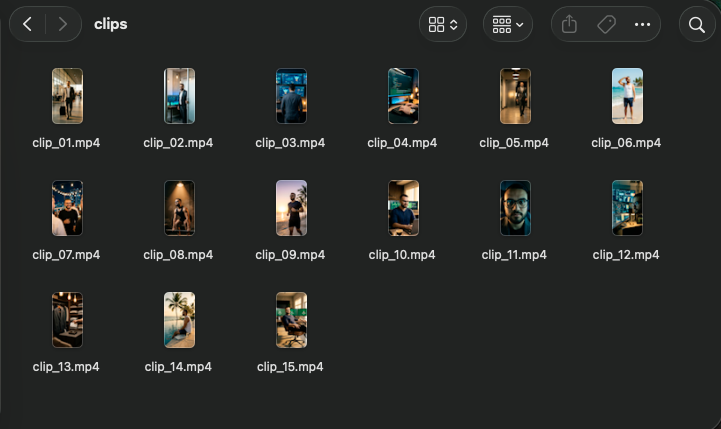Viewport: 721px width, 429px height.
Task: Click the clips folder title
Action: pyautogui.click(x=110, y=24)
